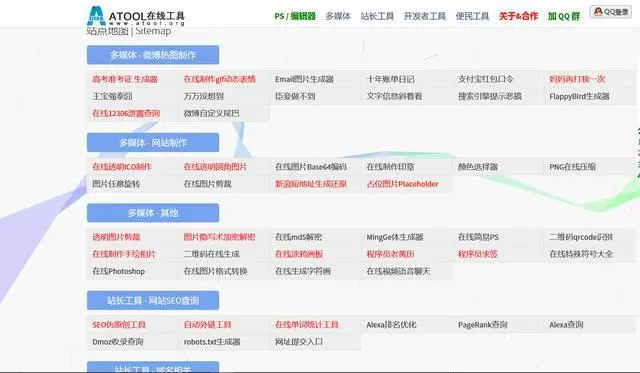The height and width of the screenshot is (373, 640).
Task: Open the 文字信息斜着看 link
Action: coord(394,96)
